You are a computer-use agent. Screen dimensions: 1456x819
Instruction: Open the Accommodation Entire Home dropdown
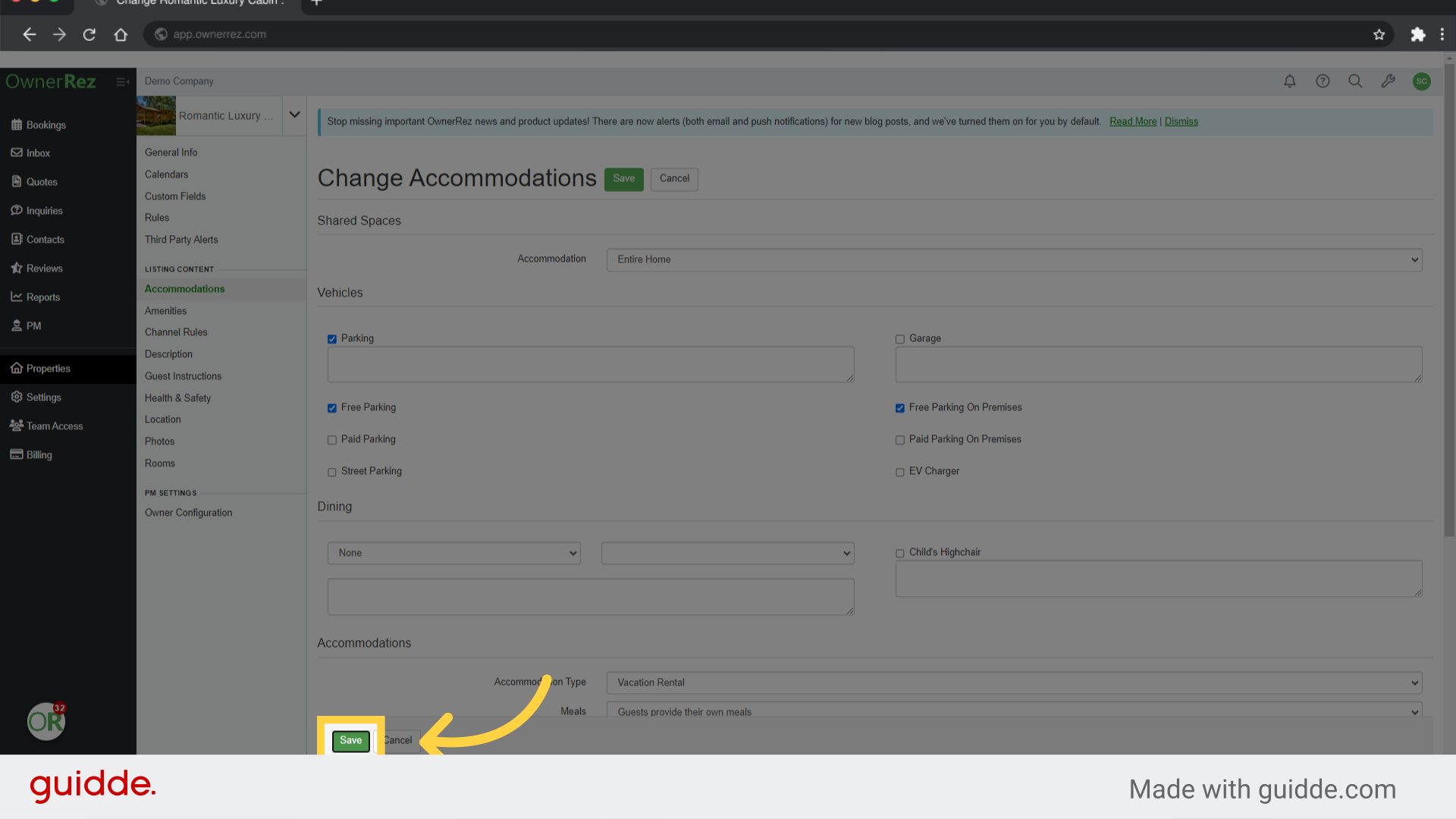click(x=1014, y=259)
